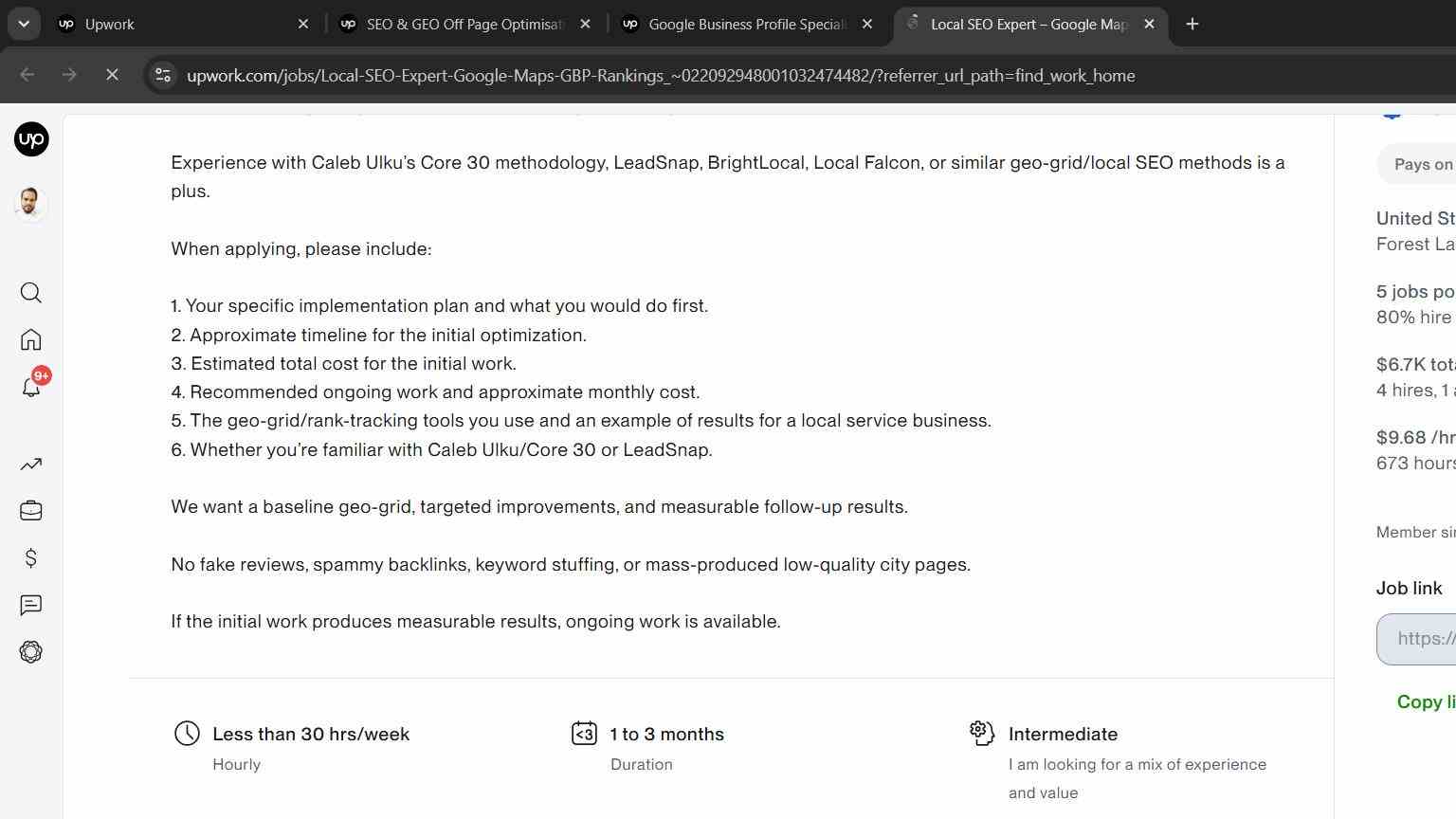View site information icon in address bar

tap(163, 75)
